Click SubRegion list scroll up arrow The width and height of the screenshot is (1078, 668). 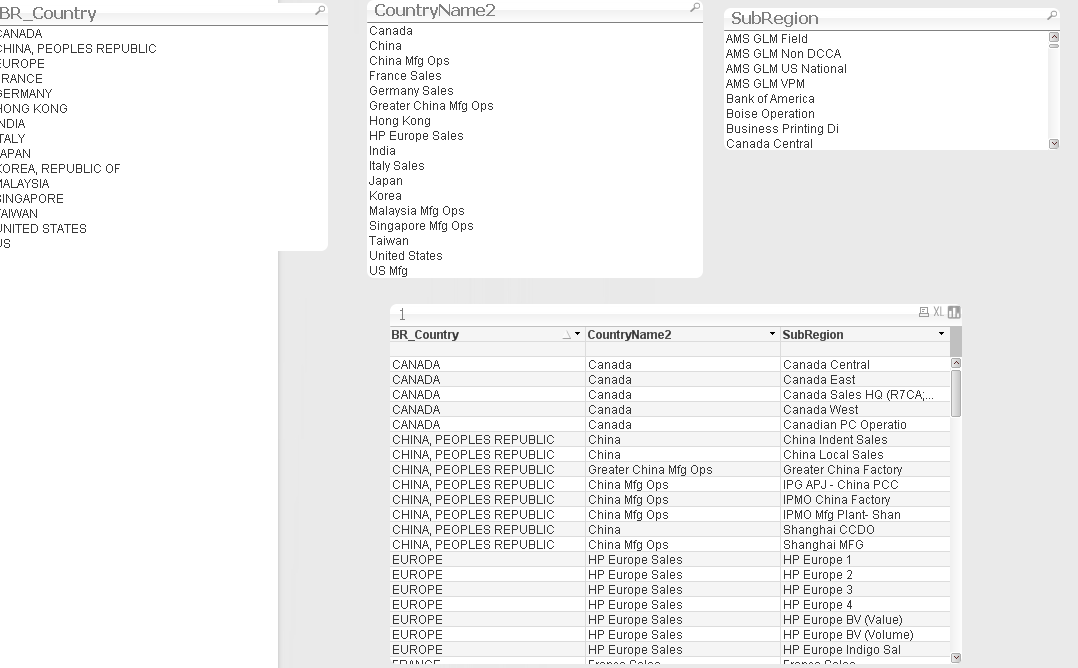tap(1054, 37)
